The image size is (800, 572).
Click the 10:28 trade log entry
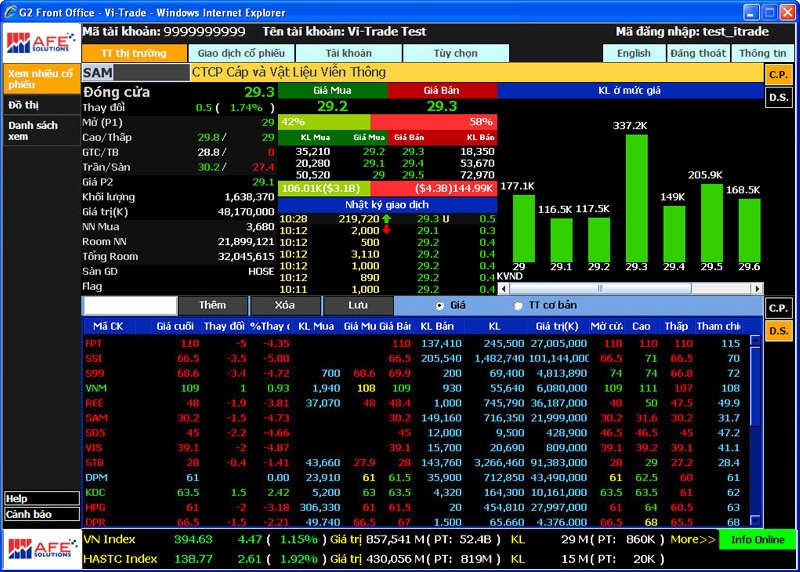pos(387,219)
